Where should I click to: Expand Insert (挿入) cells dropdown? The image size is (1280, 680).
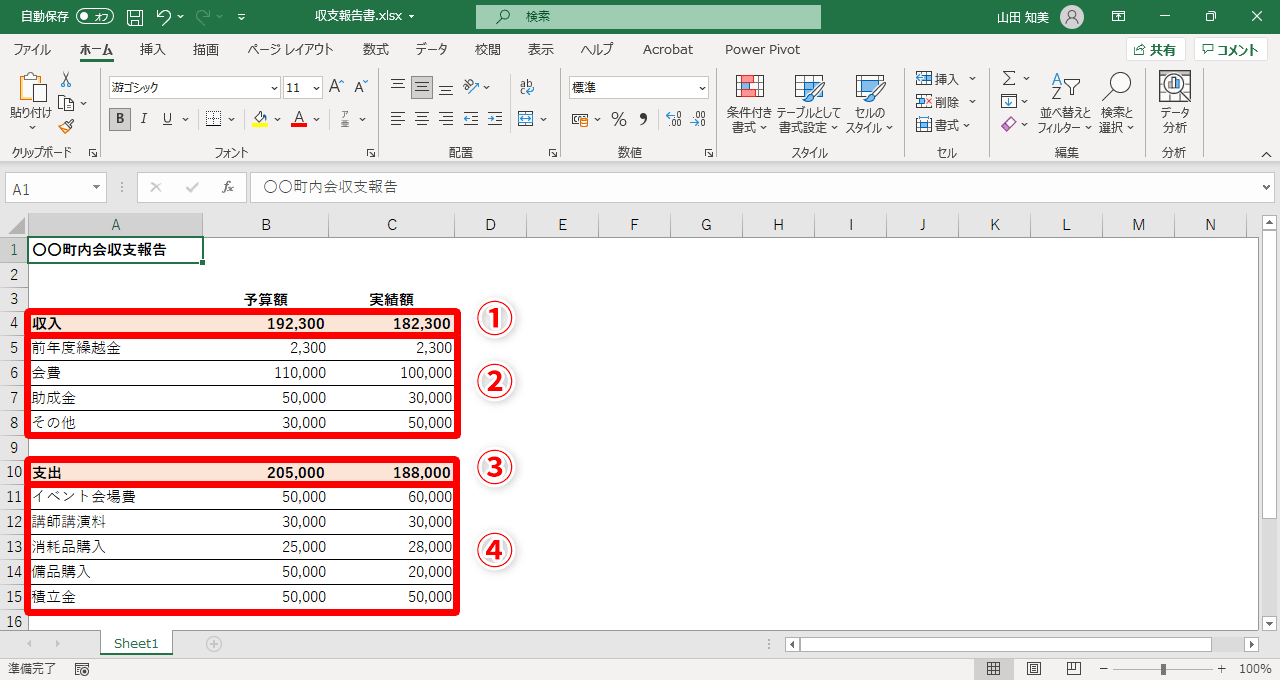(x=972, y=79)
